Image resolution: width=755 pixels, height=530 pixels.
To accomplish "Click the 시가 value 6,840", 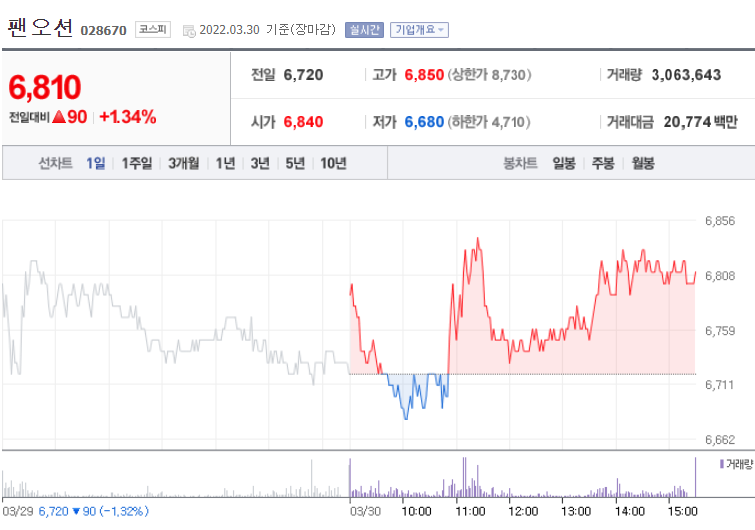I will [x=303, y=122].
